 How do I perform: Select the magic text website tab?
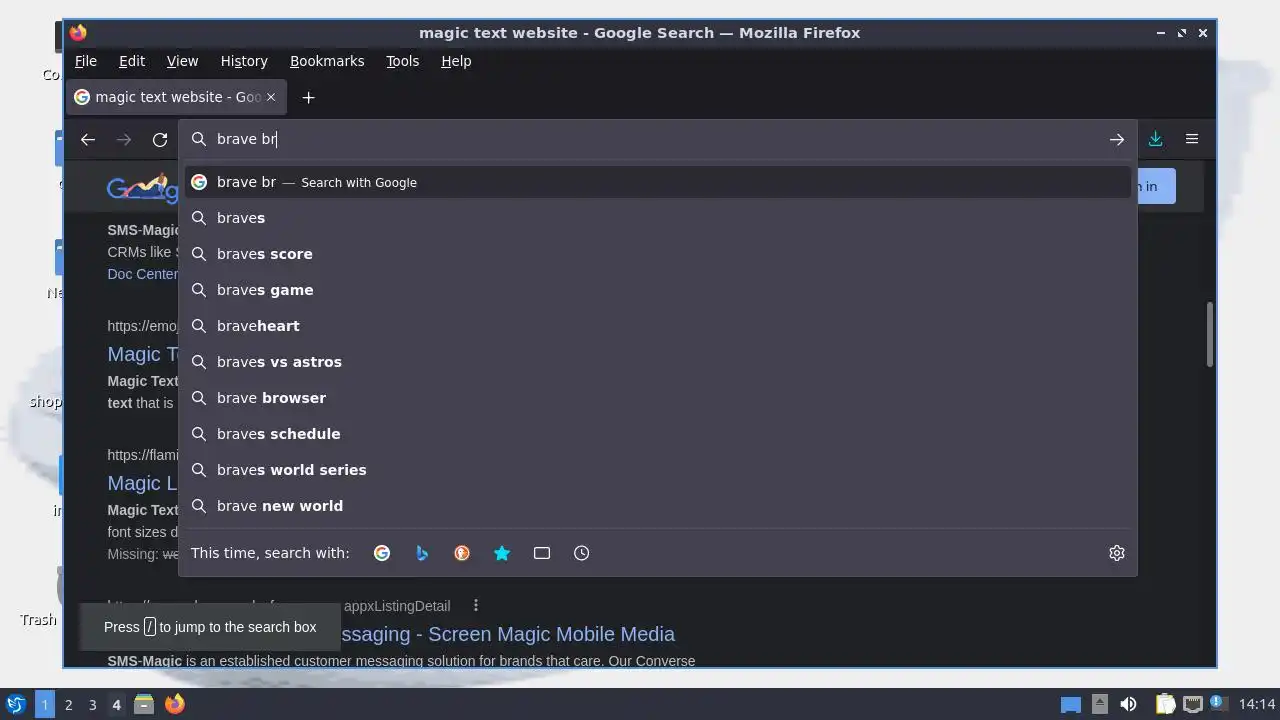click(177, 97)
